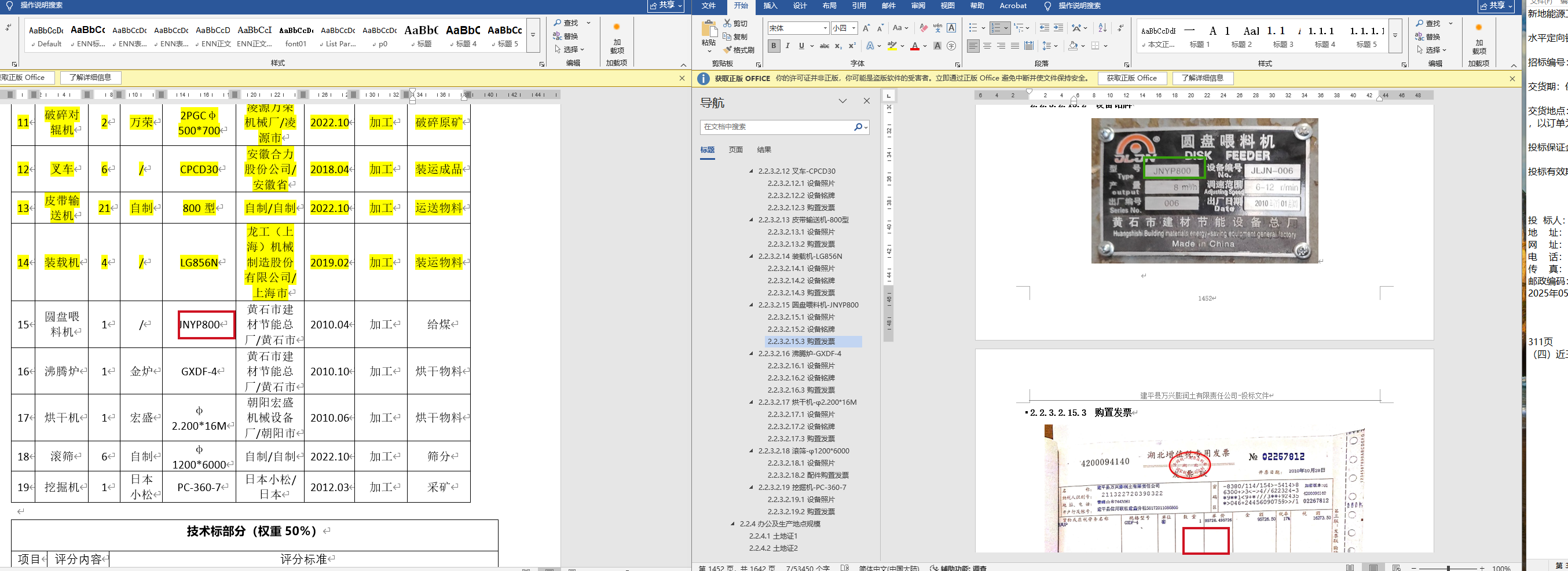Screen dimensions: 1568x571
Task: Decrease paragraph indent
Action: point(1045,28)
